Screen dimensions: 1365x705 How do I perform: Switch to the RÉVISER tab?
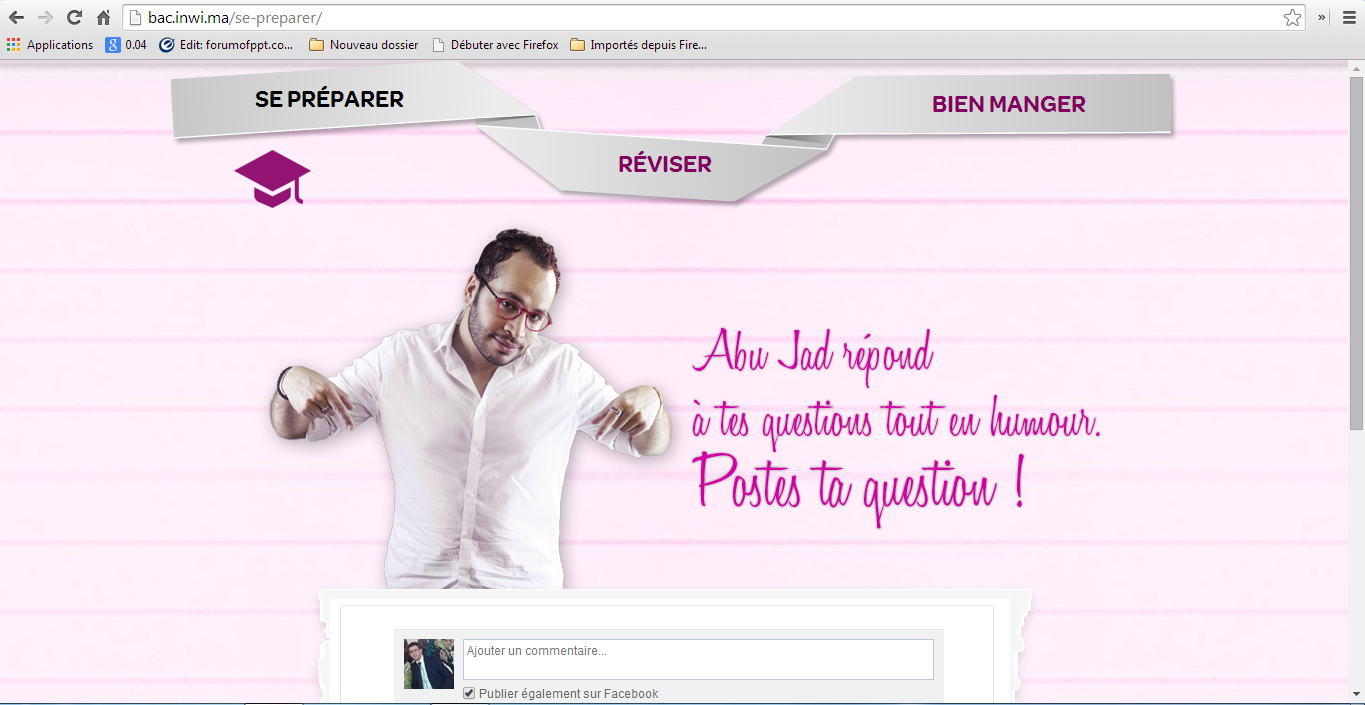pos(665,164)
